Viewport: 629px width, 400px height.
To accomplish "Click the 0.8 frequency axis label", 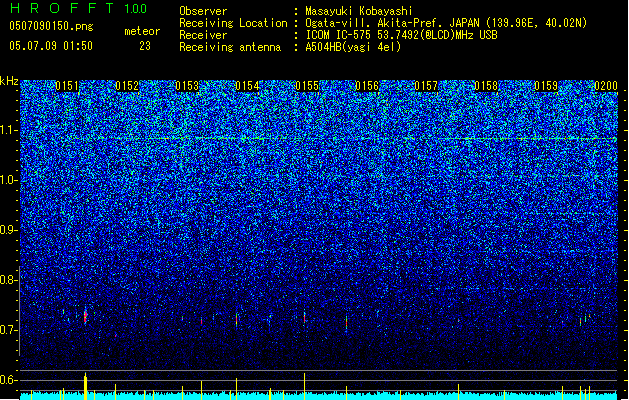I will click(8, 280).
